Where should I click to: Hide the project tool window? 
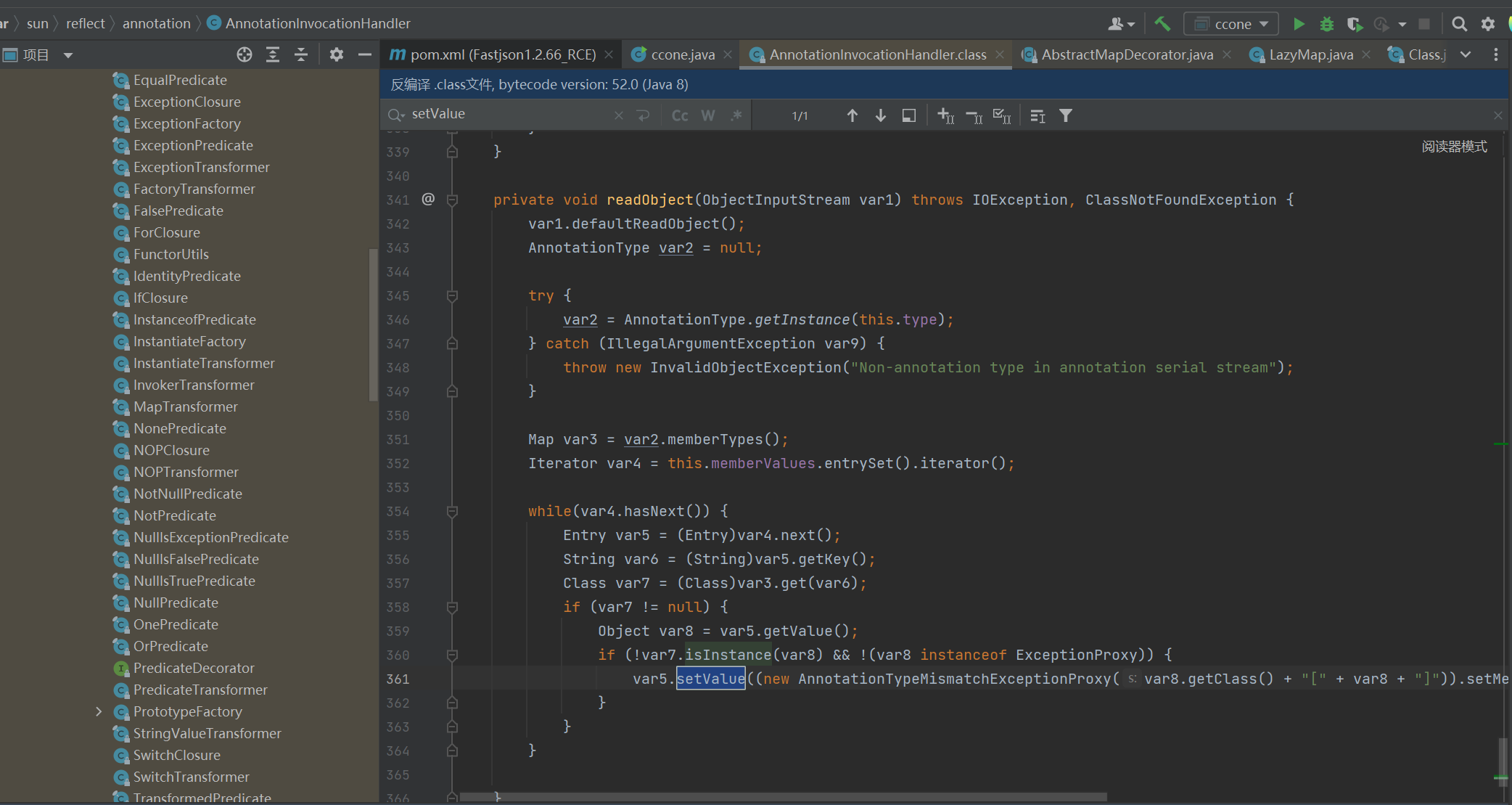click(x=365, y=54)
